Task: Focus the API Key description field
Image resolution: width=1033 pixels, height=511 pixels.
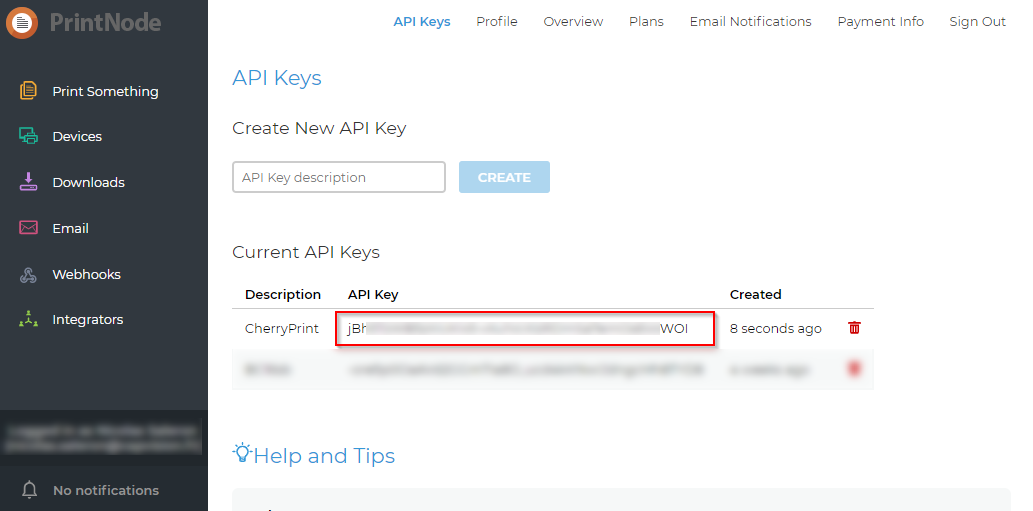Action: (x=339, y=177)
